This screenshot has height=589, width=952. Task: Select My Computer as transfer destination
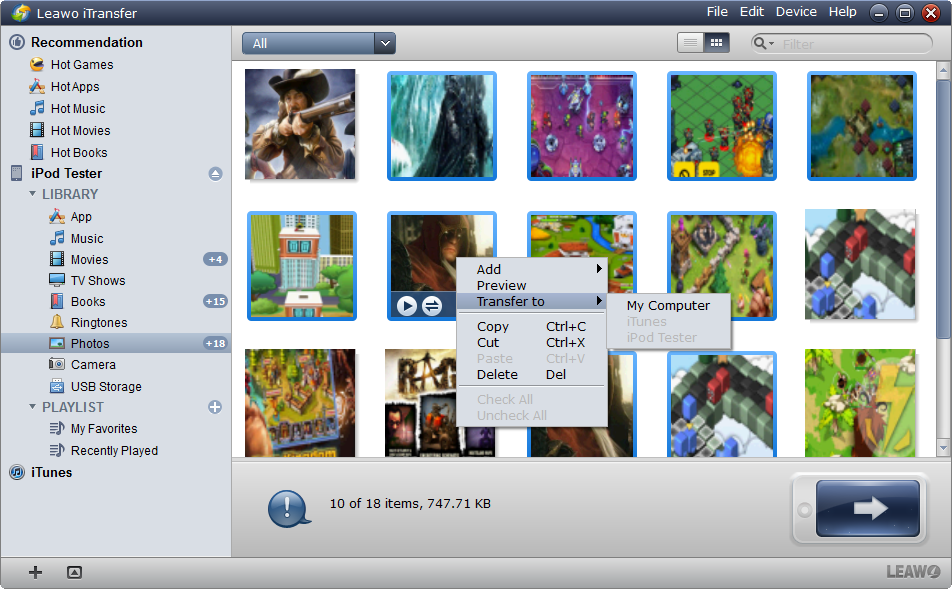click(668, 305)
